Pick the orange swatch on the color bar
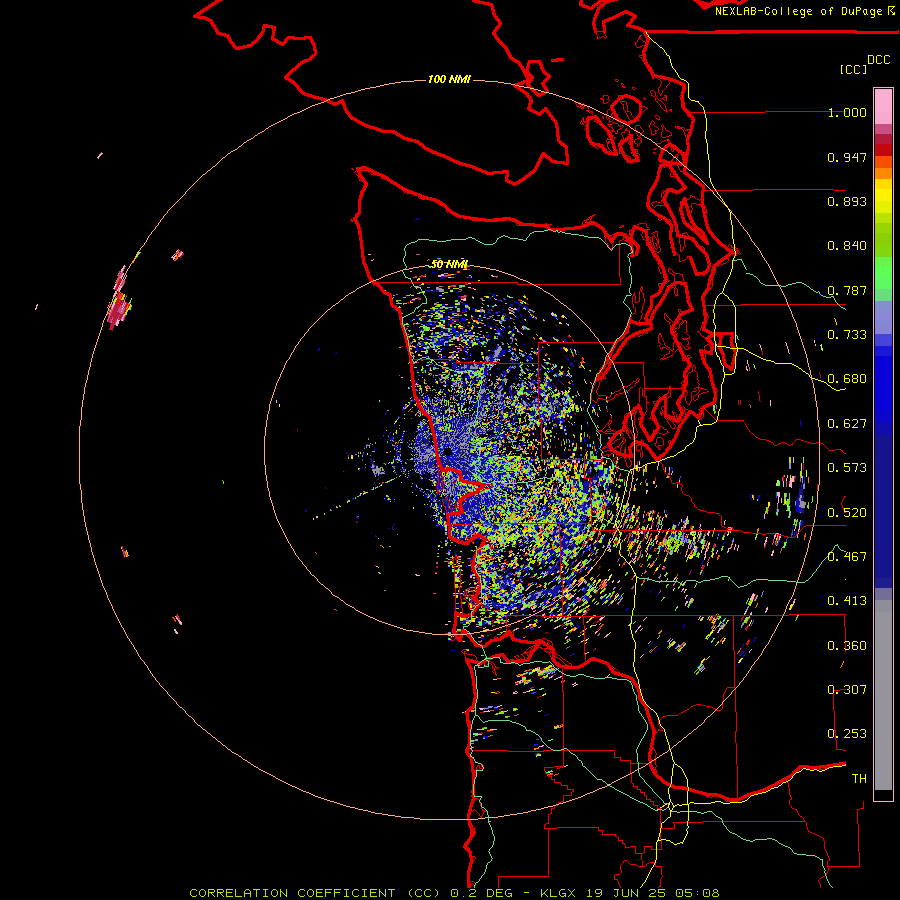This screenshot has width=900, height=900. [x=883, y=173]
